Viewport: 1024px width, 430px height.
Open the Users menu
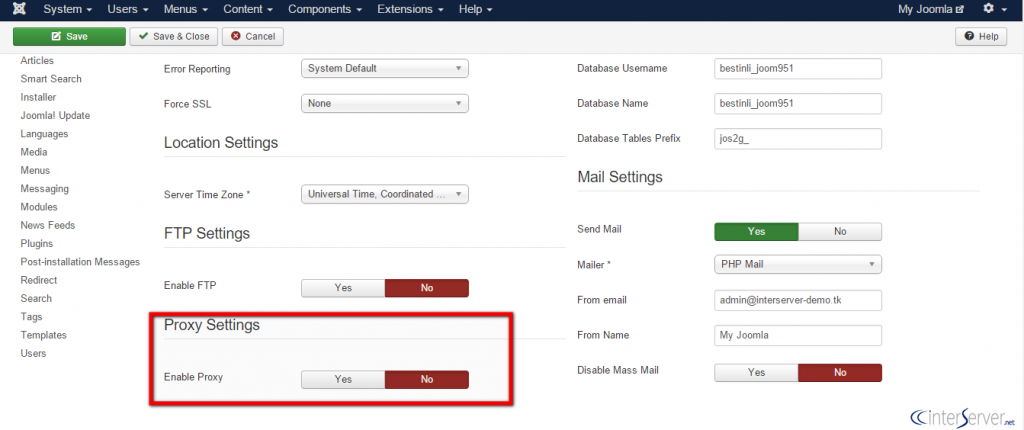point(128,10)
